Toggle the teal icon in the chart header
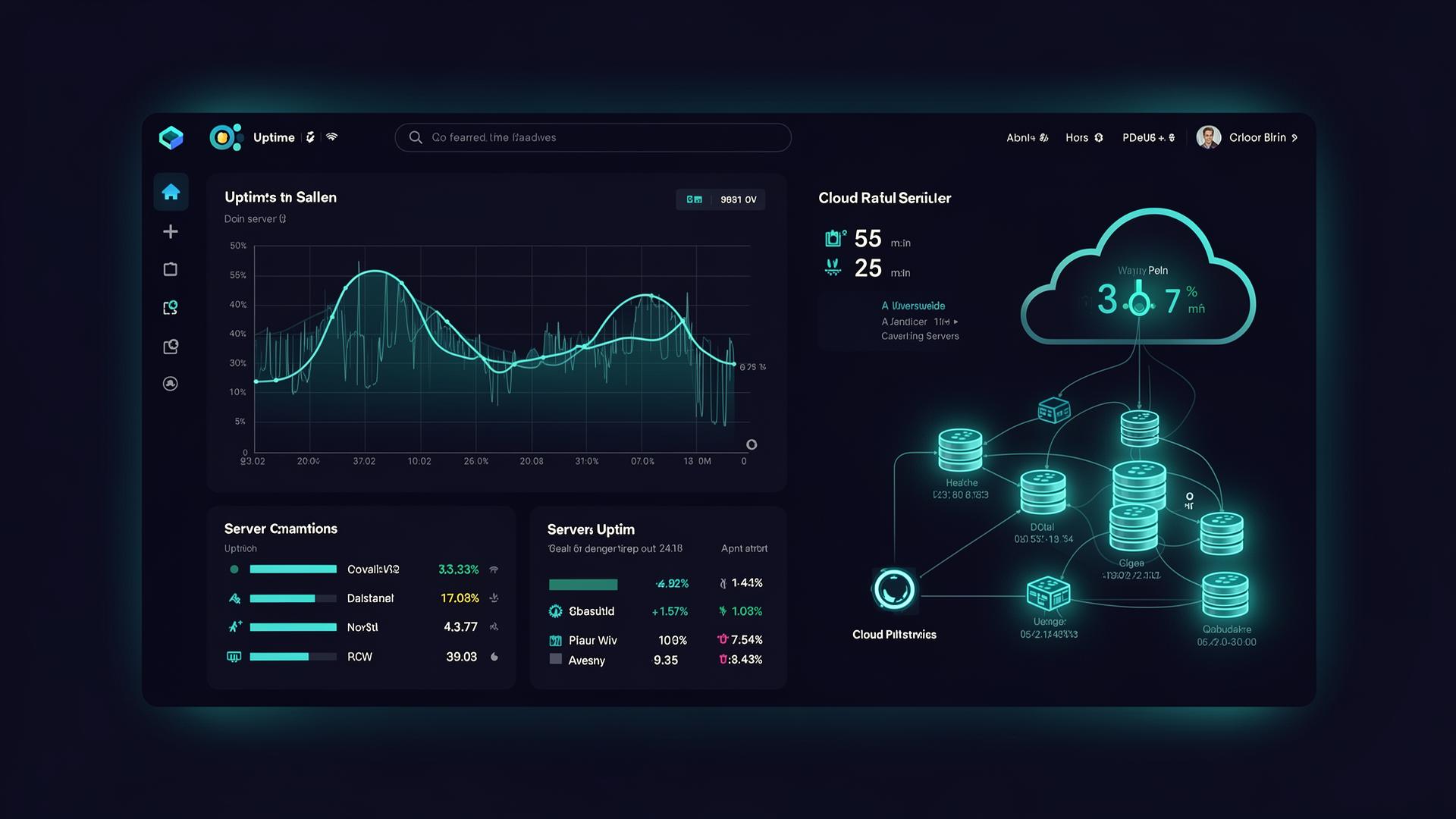 [694, 199]
